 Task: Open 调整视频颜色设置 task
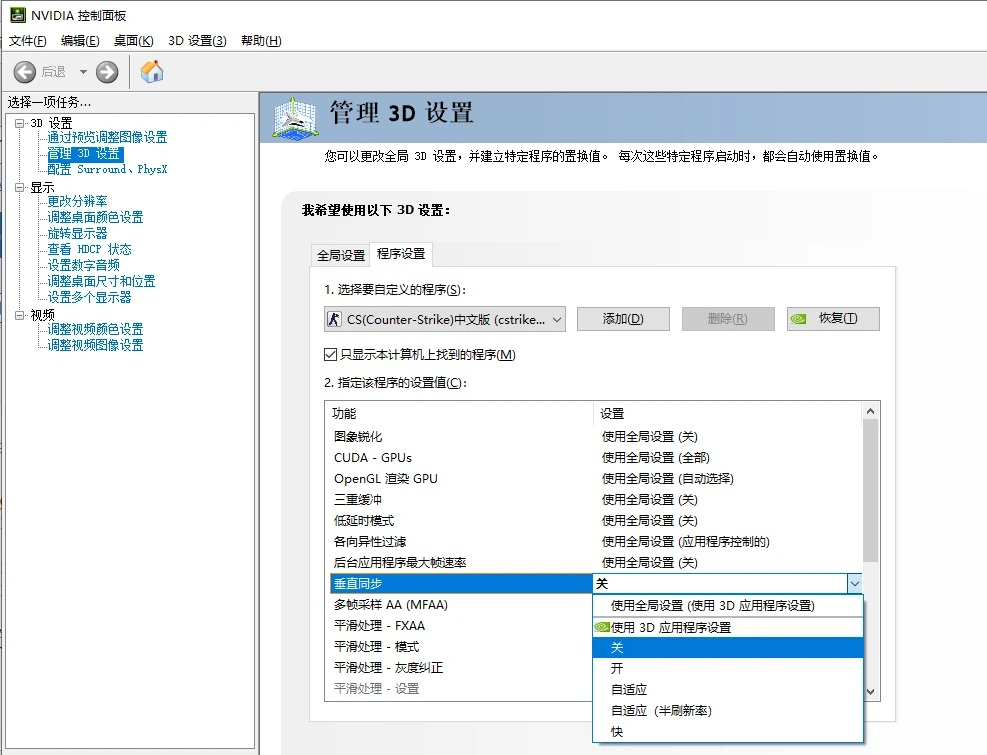tap(96, 329)
